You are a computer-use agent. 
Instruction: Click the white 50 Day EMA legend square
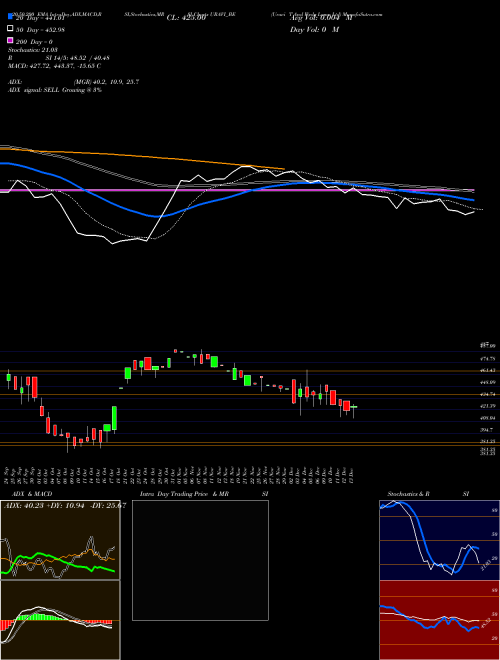click(11, 29)
